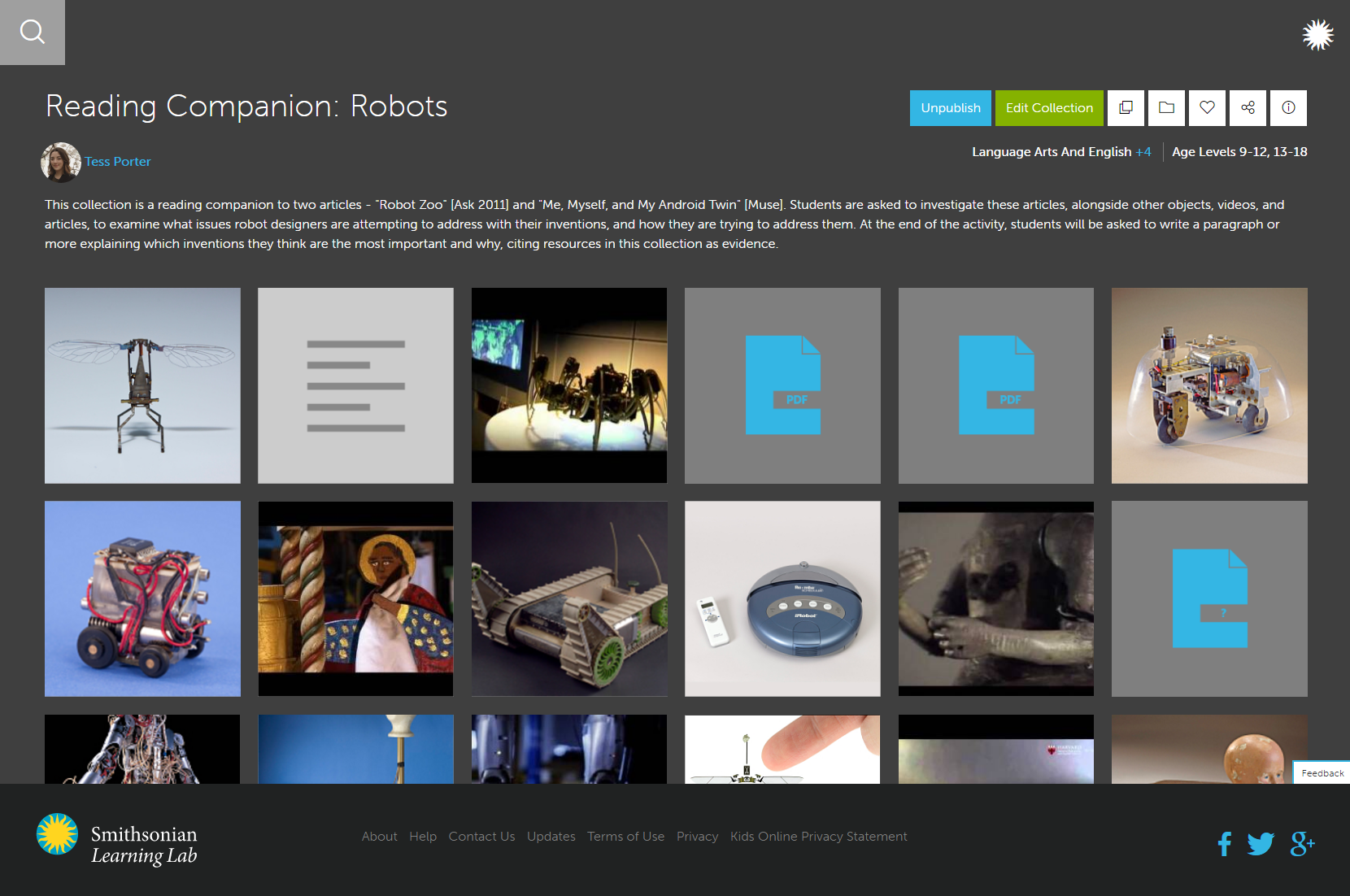
Task: Open the Smithsonian sunburst icon in the header
Action: 1317,34
